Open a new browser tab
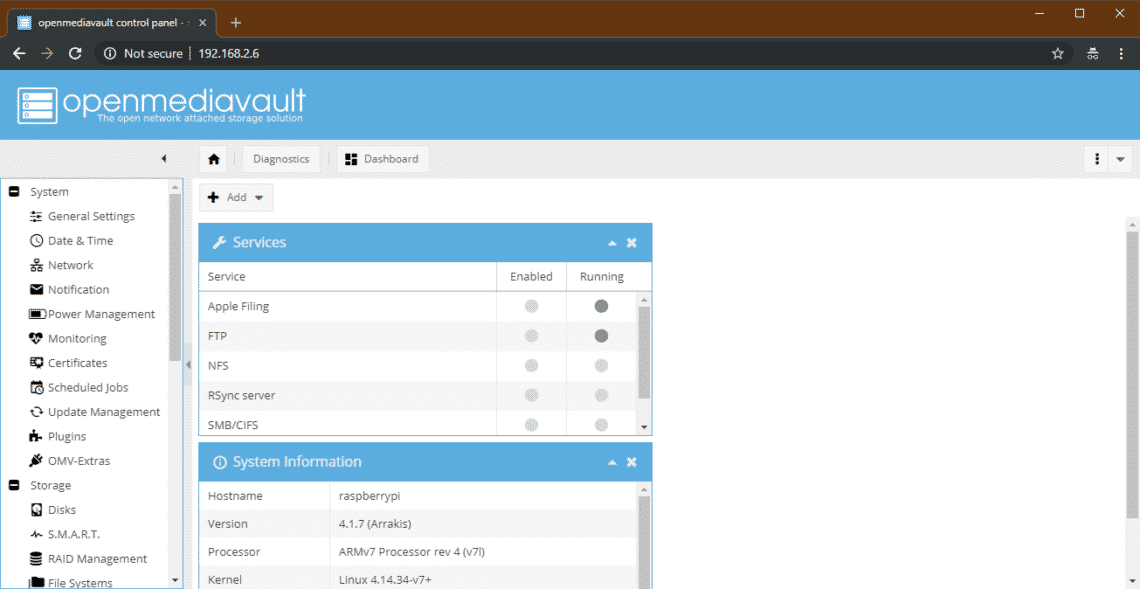 click(x=236, y=23)
